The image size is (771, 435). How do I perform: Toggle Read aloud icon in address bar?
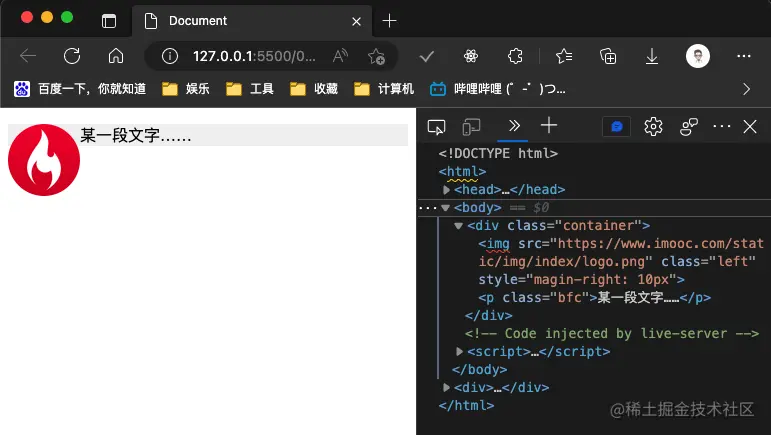click(340, 56)
